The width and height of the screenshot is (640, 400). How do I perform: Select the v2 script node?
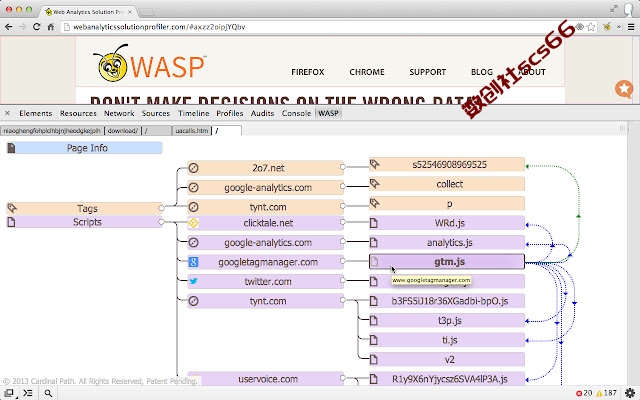447,360
